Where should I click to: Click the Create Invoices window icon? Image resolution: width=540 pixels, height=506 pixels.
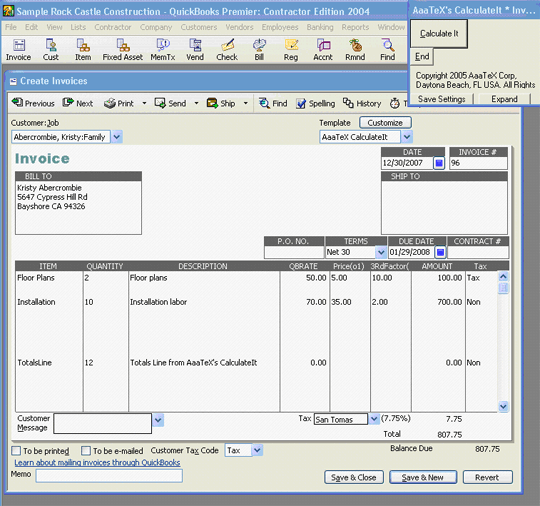pos(13,81)
